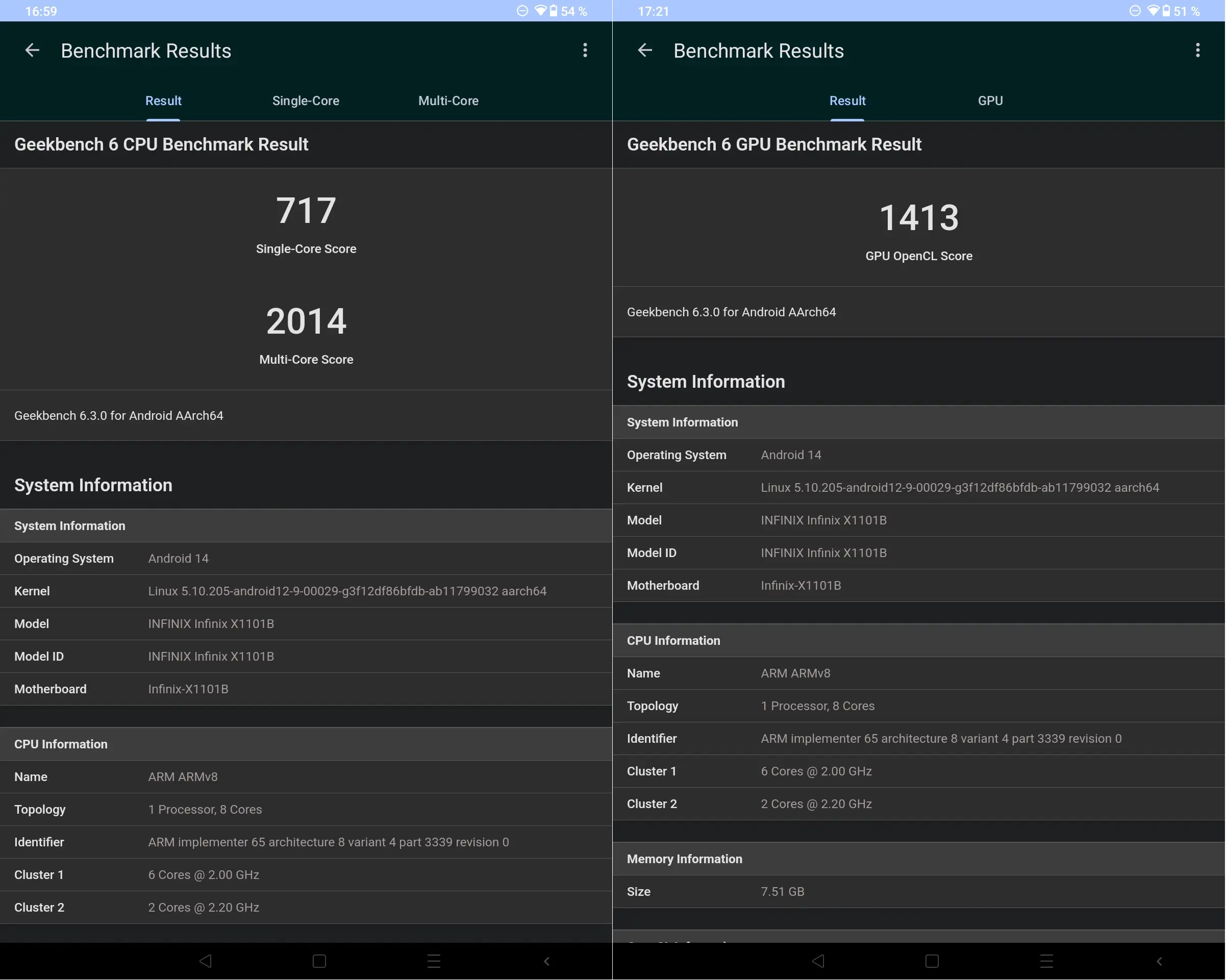The image size is (1226, 980).
Task: Tap Model row on GPU screen
Action: pyautogui.click(x=919, y=520)
